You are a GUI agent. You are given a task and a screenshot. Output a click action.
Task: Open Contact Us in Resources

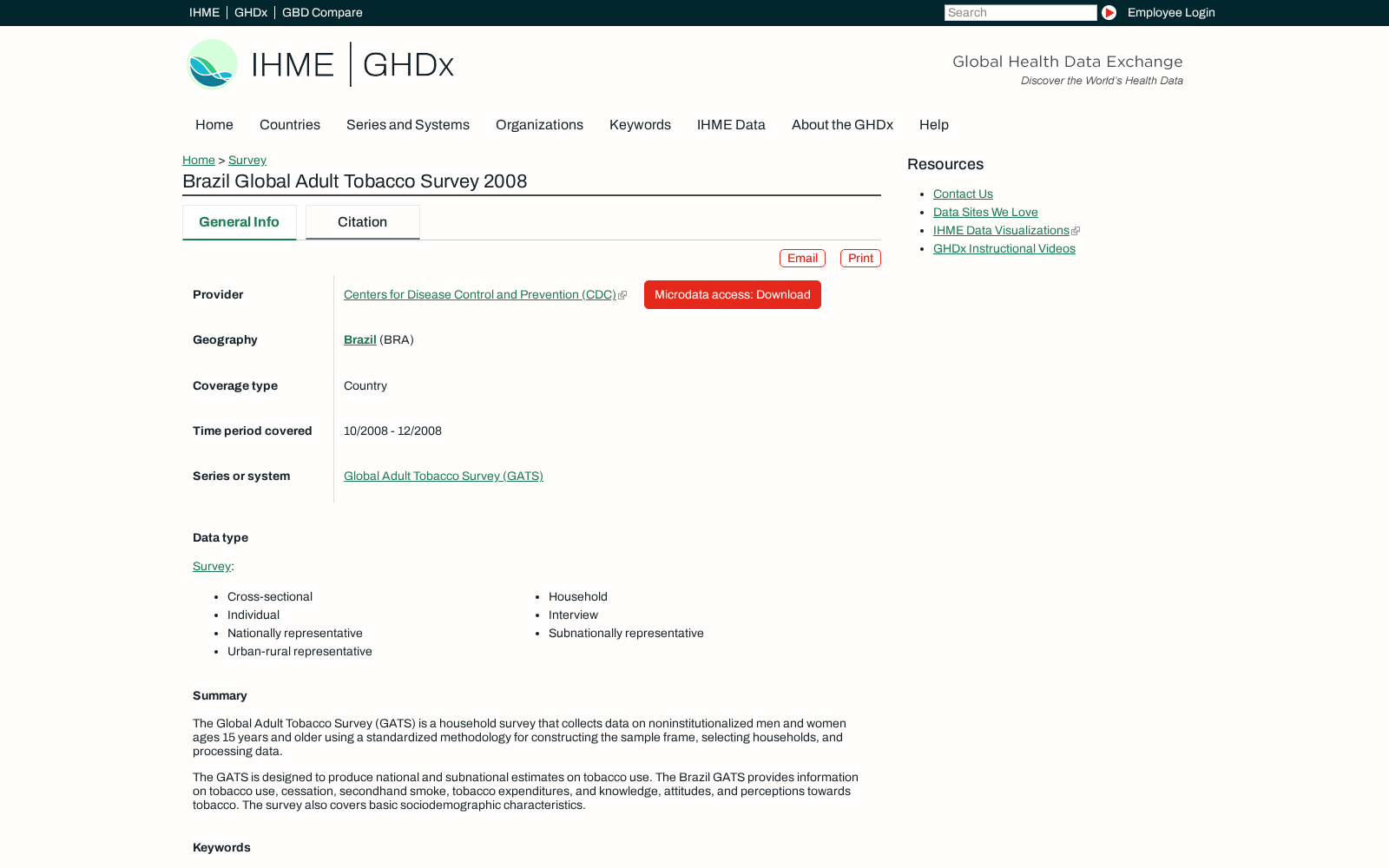963,194
